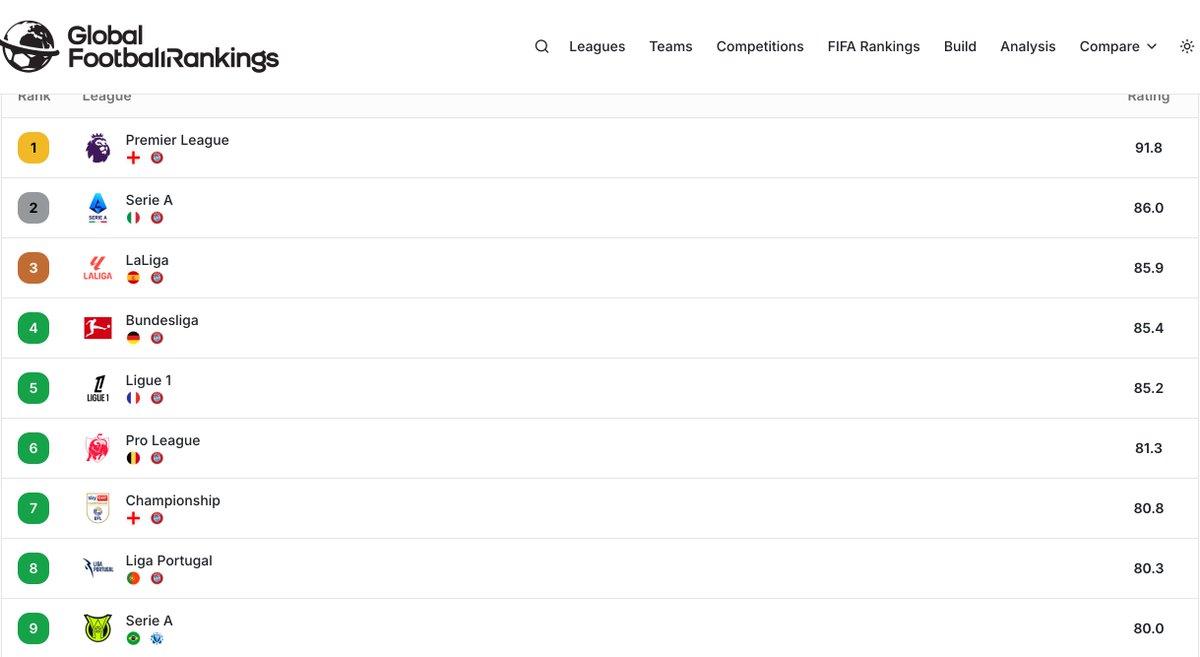Click the 85.2 rating value
This screenshot has height=657, width=1200.
pos(1148,388)
